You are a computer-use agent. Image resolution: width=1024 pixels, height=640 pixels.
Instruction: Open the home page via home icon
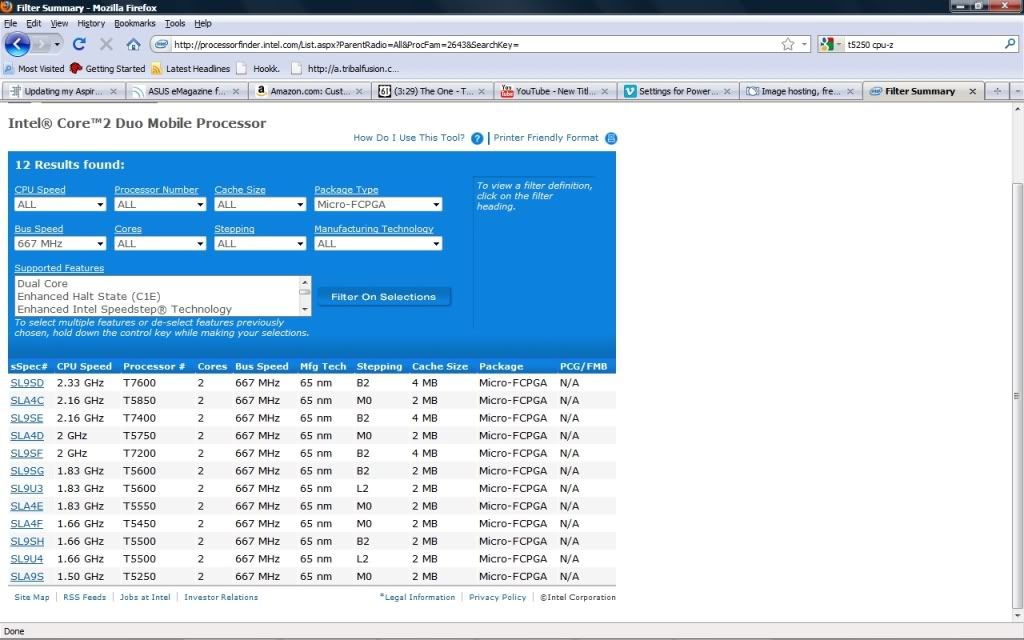coord(133,44)
